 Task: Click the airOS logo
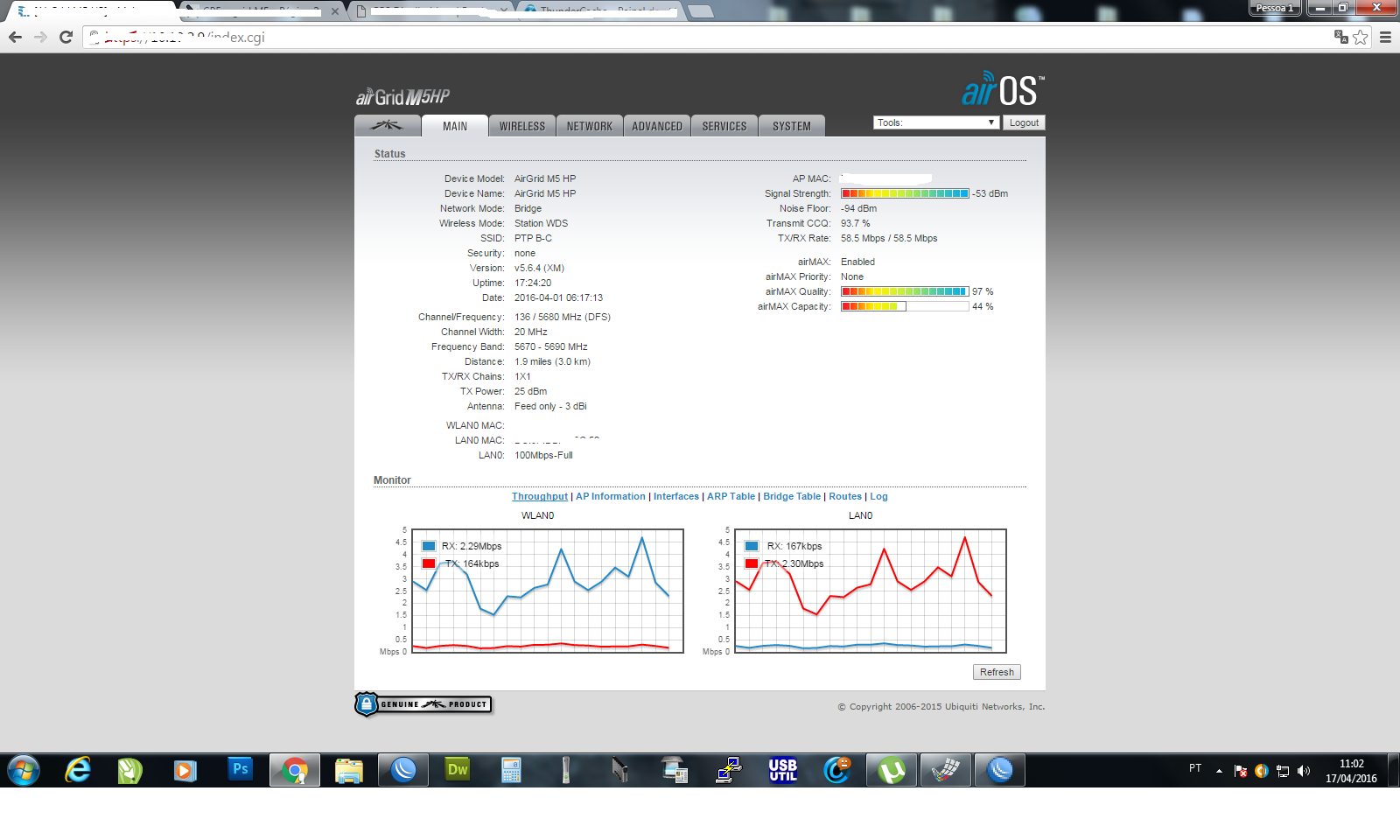[x=1003, y=89]
